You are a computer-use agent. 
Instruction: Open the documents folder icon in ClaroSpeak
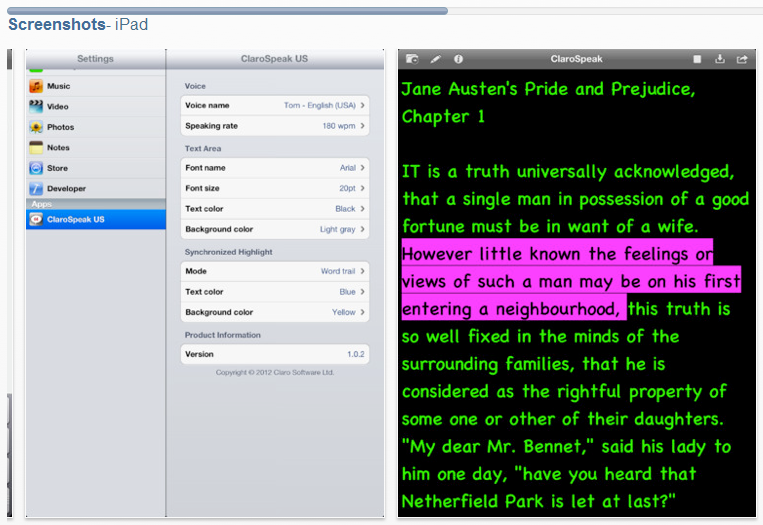(411, 60)
